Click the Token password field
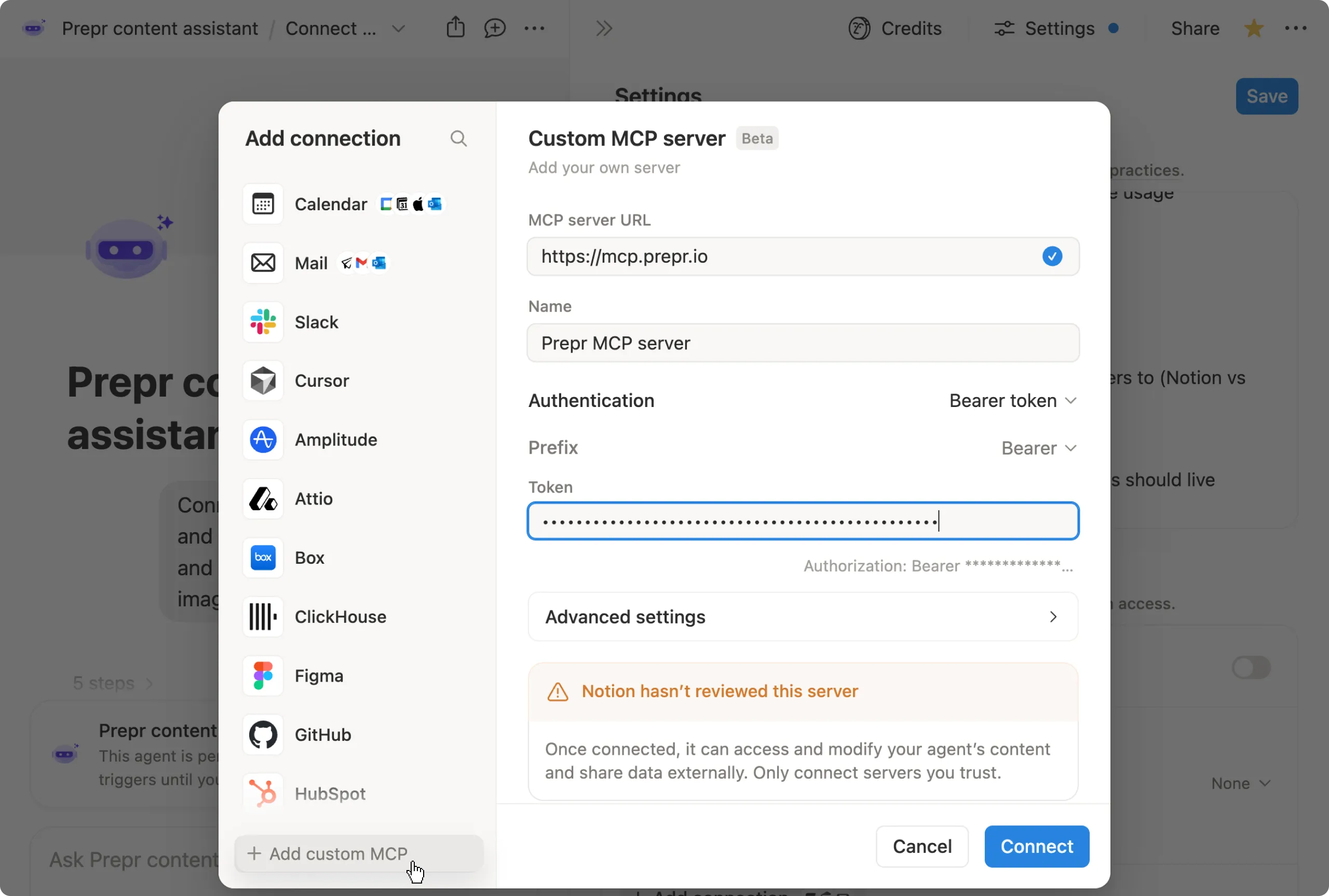The width and height of the screenshot is (1329, 896). click(803, 521)
